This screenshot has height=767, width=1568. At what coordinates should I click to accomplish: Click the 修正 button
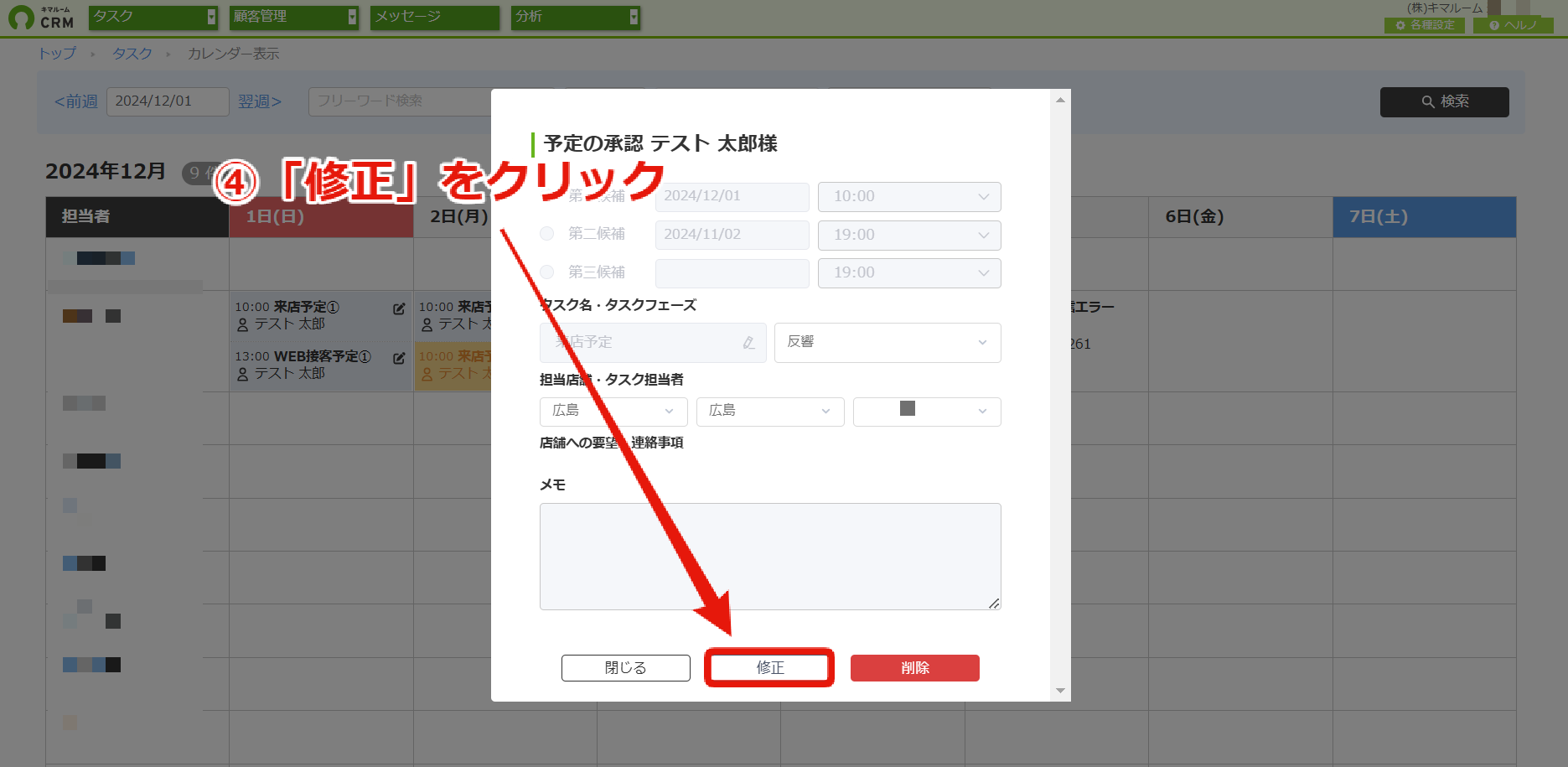pos(769,668)
